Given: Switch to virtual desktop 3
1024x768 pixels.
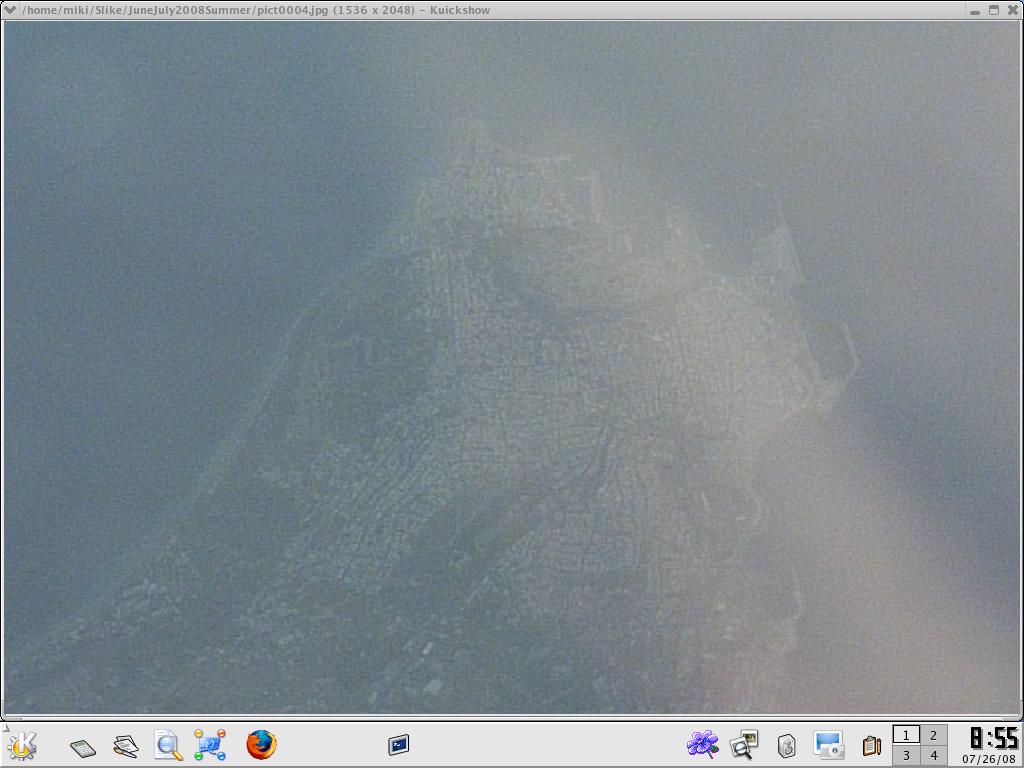Looking at the screenshot, I should point(906,756).
